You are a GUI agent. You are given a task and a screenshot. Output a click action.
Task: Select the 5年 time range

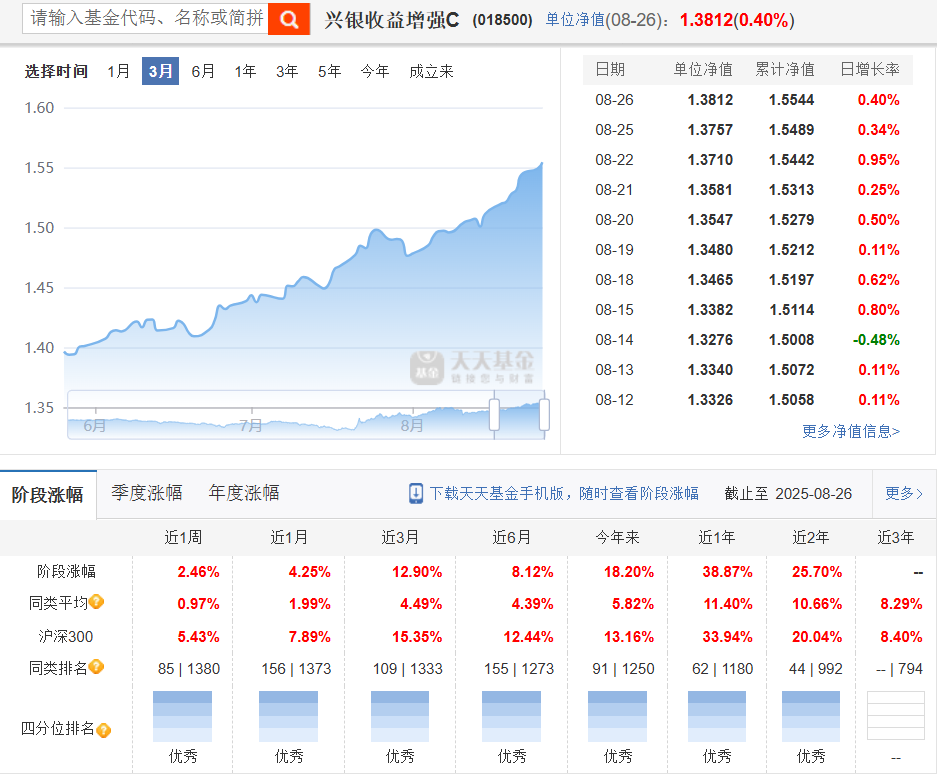pyautogui.click(x=329, y=71)
